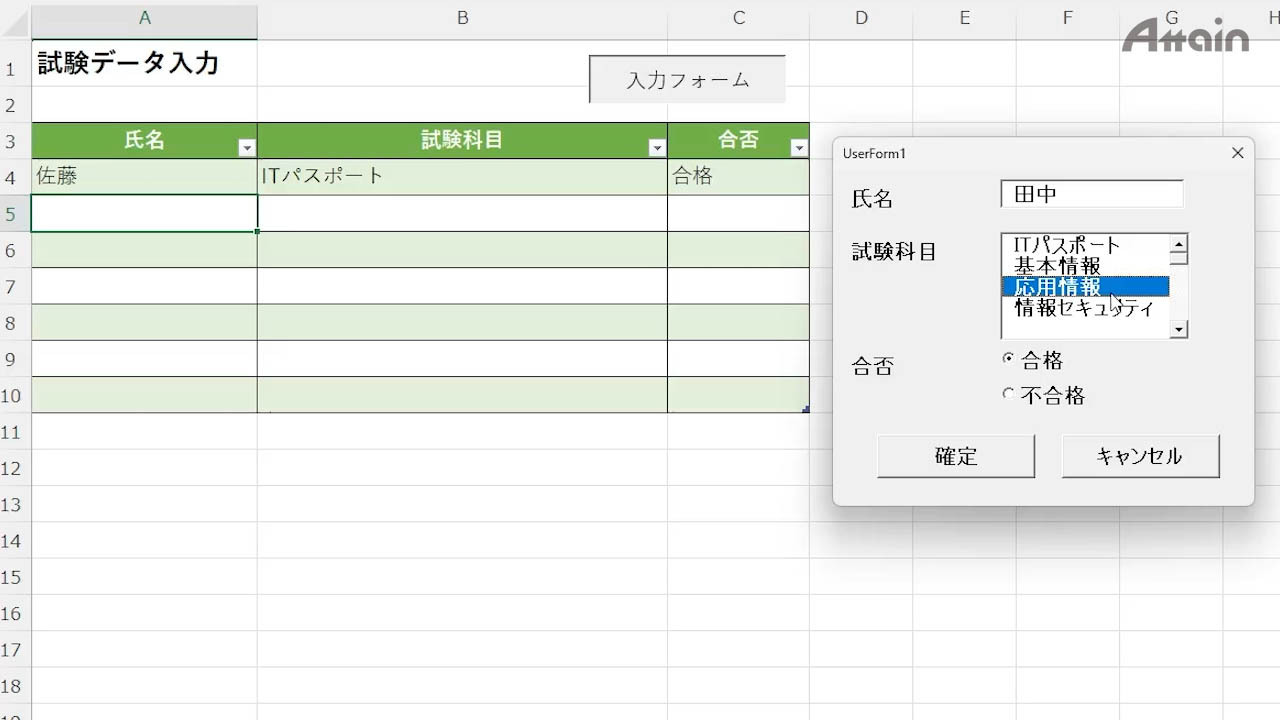Open the 合否 column filter dropdown

(x=798, y=148)
